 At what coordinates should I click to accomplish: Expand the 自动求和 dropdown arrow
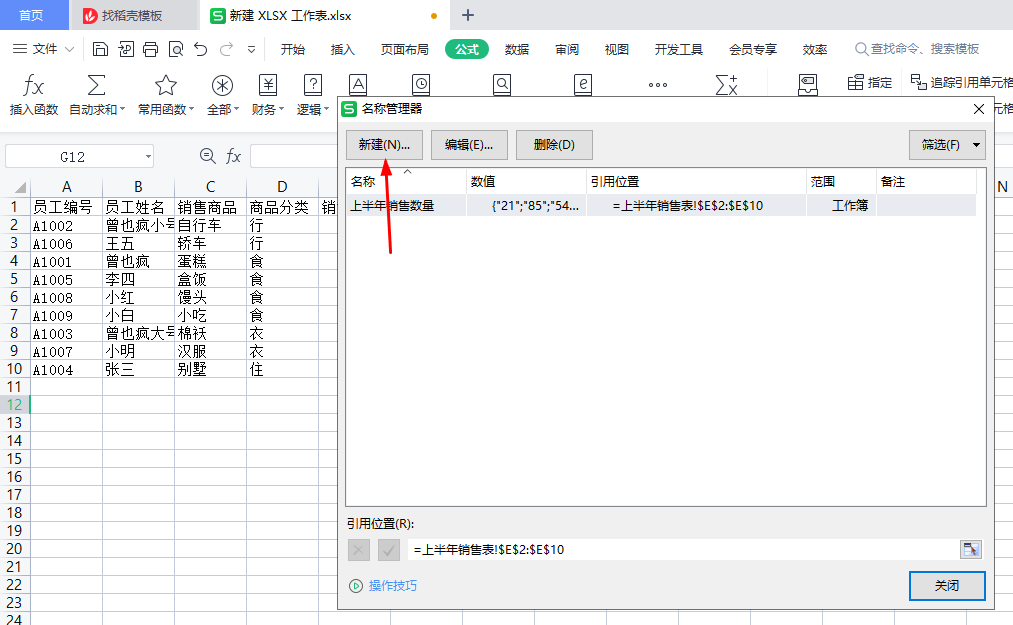[x=123, y=109]
